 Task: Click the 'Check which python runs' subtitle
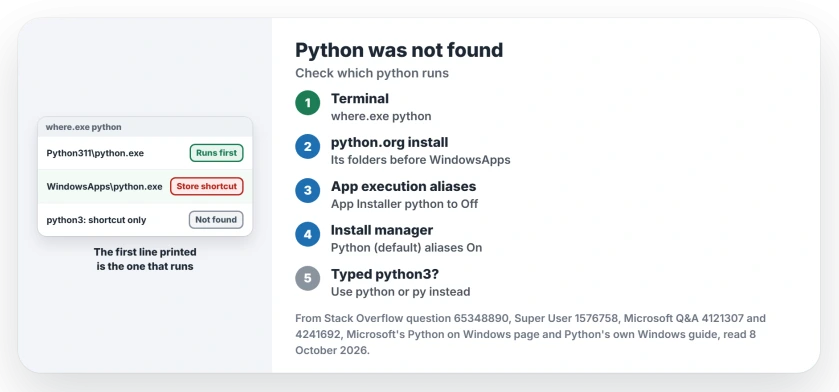pyautogui.click(x=372, y=73)
